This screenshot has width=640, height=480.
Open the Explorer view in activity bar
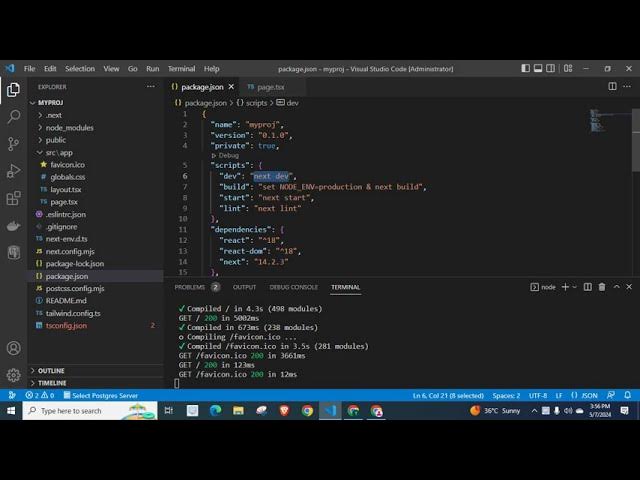click(x=13, y=90)
